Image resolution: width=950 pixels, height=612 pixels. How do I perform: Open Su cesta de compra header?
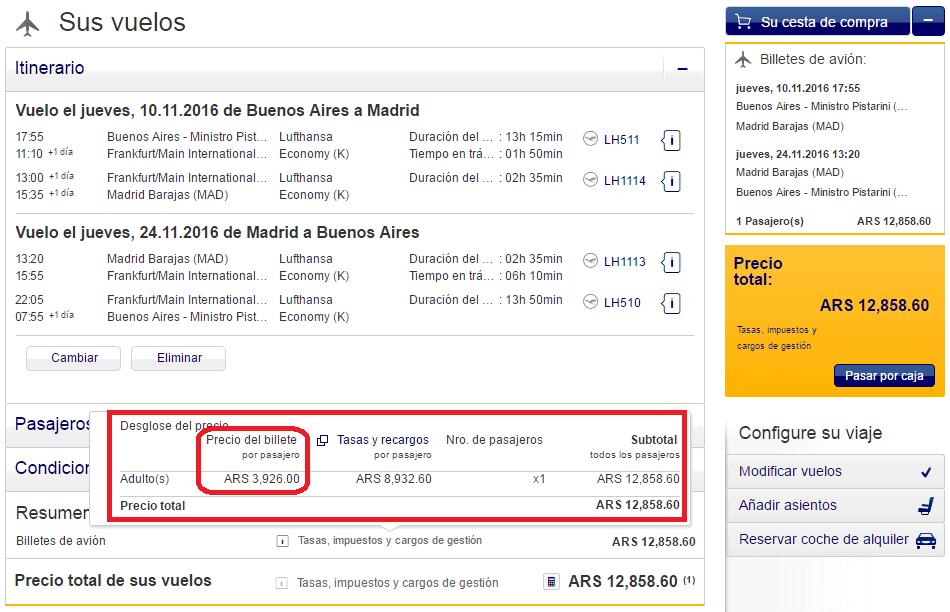click(818, 21)
